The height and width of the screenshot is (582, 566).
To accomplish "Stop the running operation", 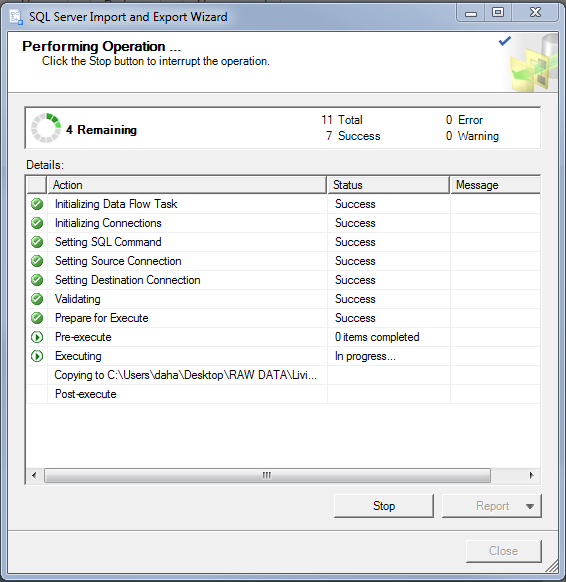I will pos(384,506).
